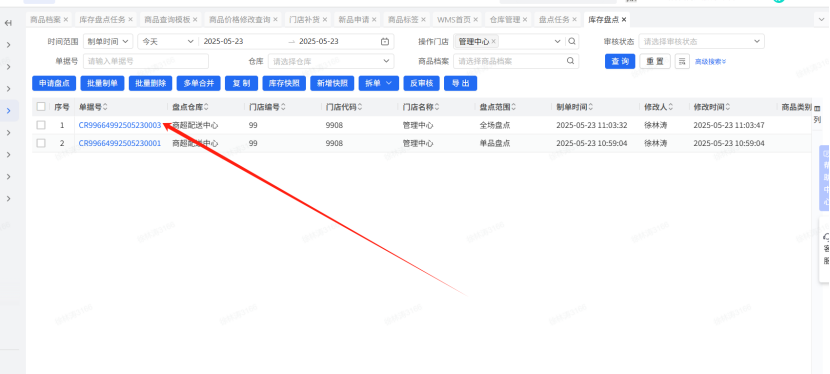Switch to the 仓库管理 tab
Image resolution: width=830 pixels, height=374 pixels.
coord(504,20)
